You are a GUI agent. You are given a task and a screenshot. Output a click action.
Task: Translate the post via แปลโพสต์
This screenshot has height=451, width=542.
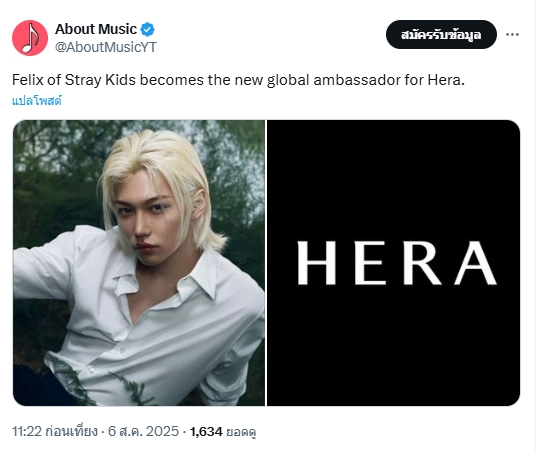click(37, 101)
